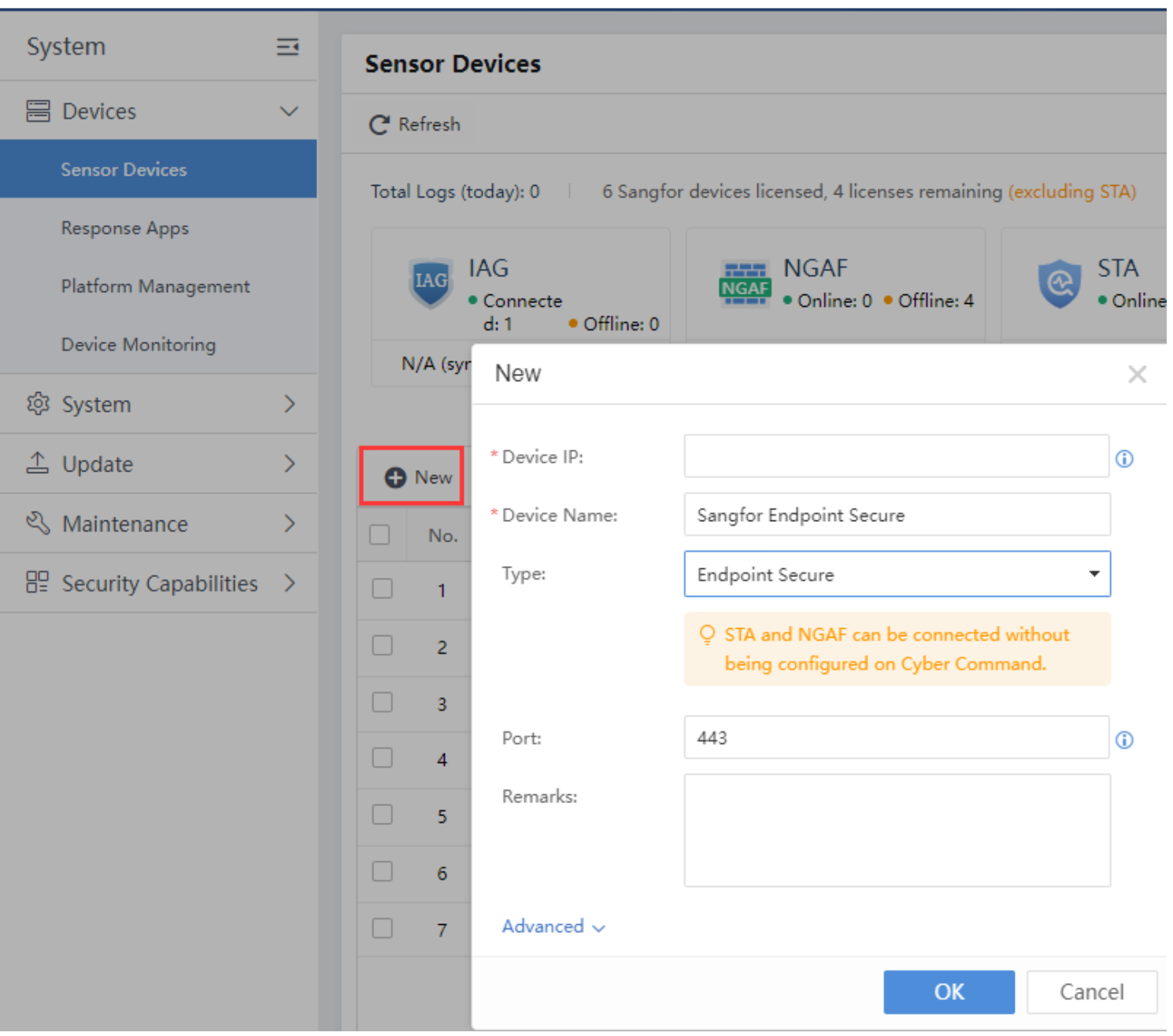The width and height of the screenshot is (1173, 1036).
Task: Expand the Advanced section
Action: pos(553,927)
